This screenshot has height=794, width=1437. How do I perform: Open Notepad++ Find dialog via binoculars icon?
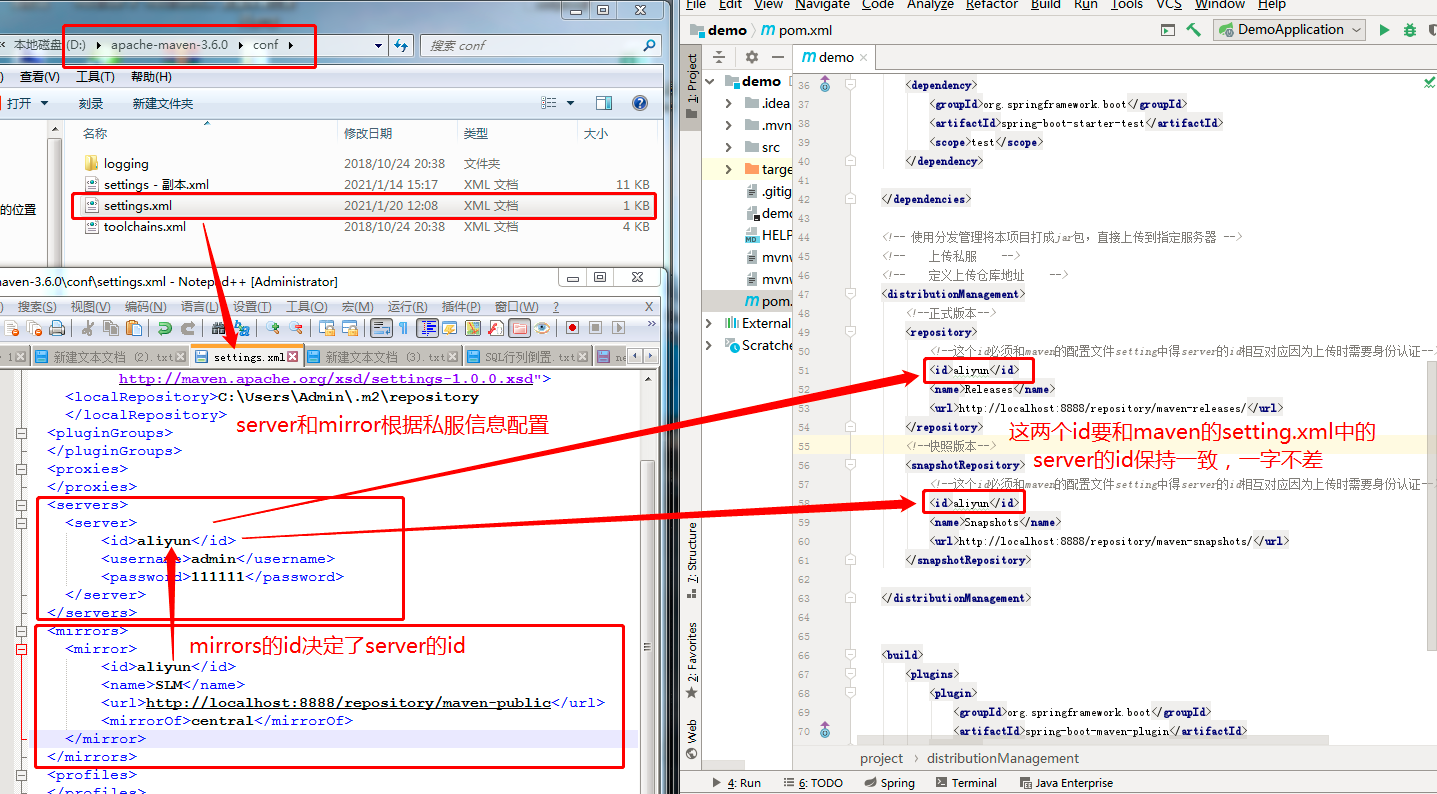pyautogui.click(x=216, y=330)
